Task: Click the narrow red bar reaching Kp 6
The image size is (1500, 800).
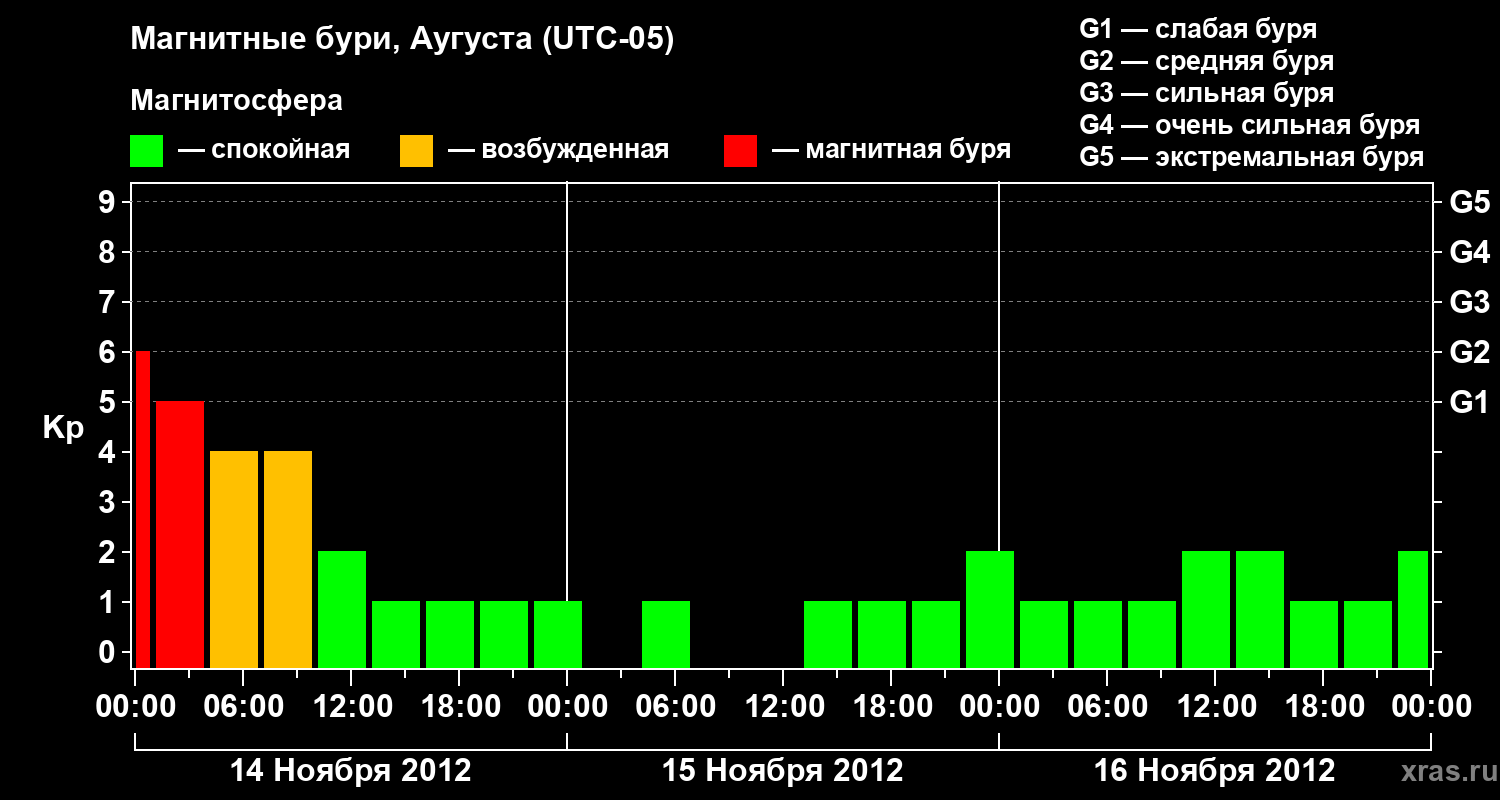Action: 142,509
